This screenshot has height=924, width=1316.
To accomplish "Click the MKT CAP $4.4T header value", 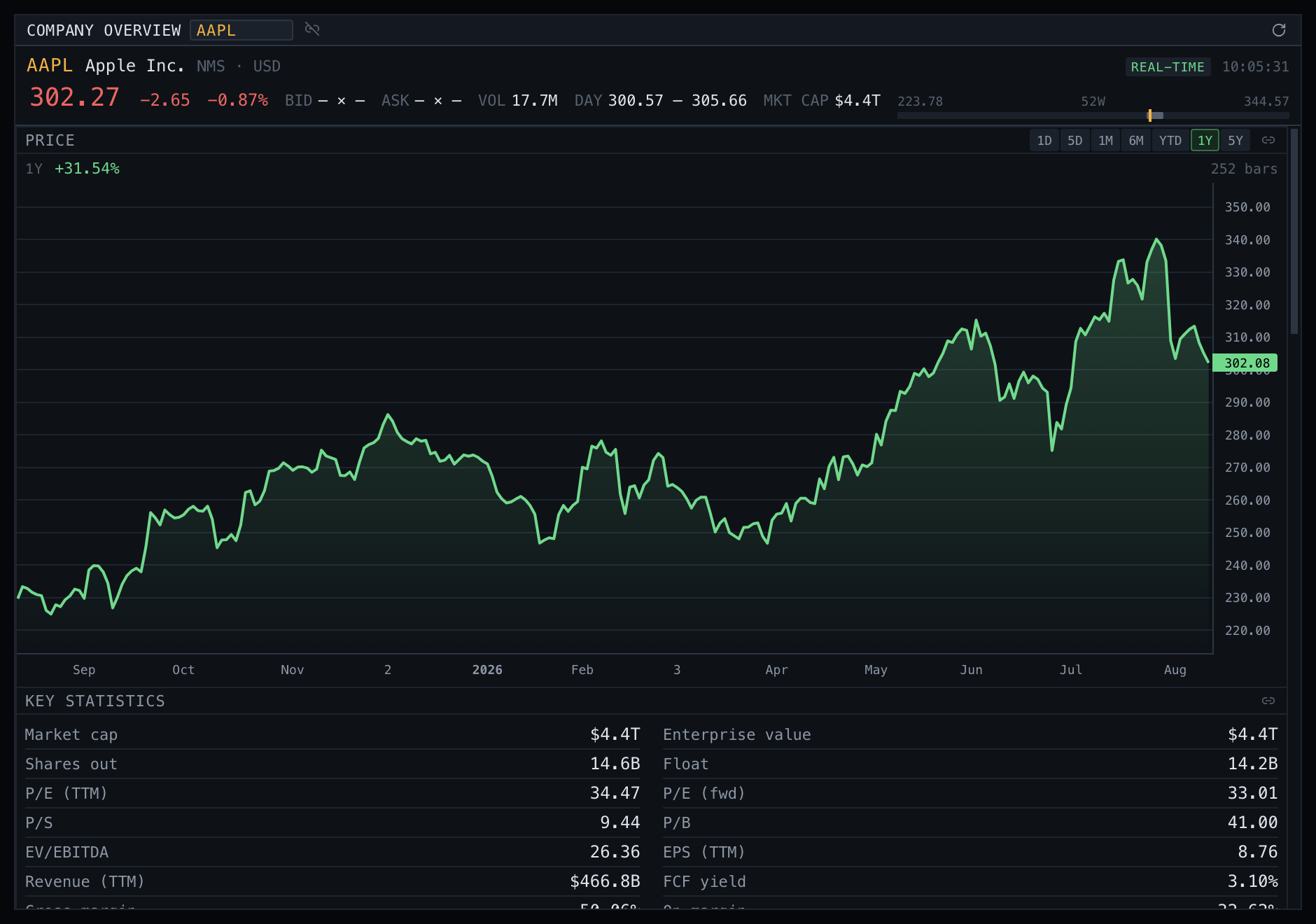I will [x=857, y=101].
